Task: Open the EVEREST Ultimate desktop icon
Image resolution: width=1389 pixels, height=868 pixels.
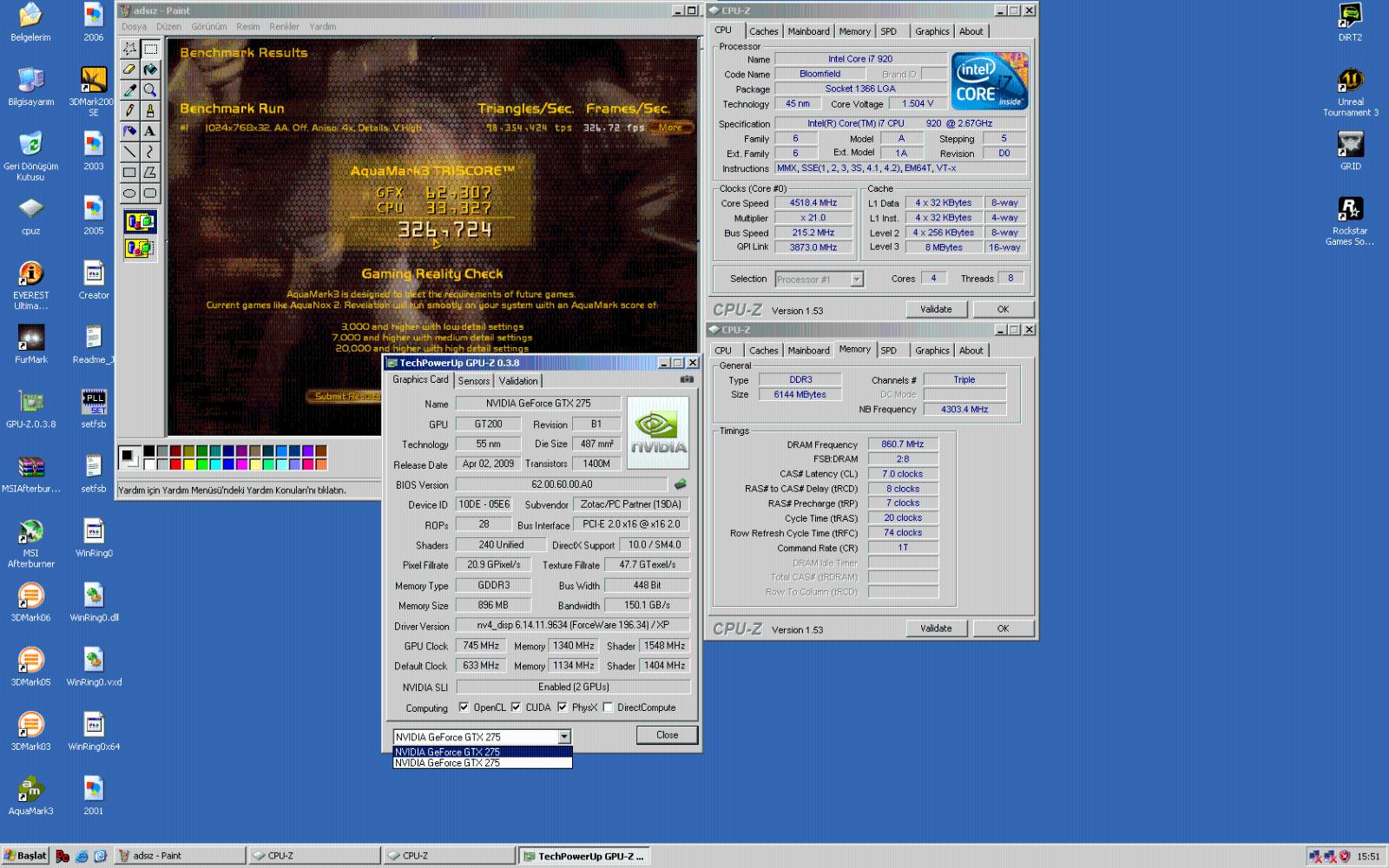Action: tap(31, 285)
